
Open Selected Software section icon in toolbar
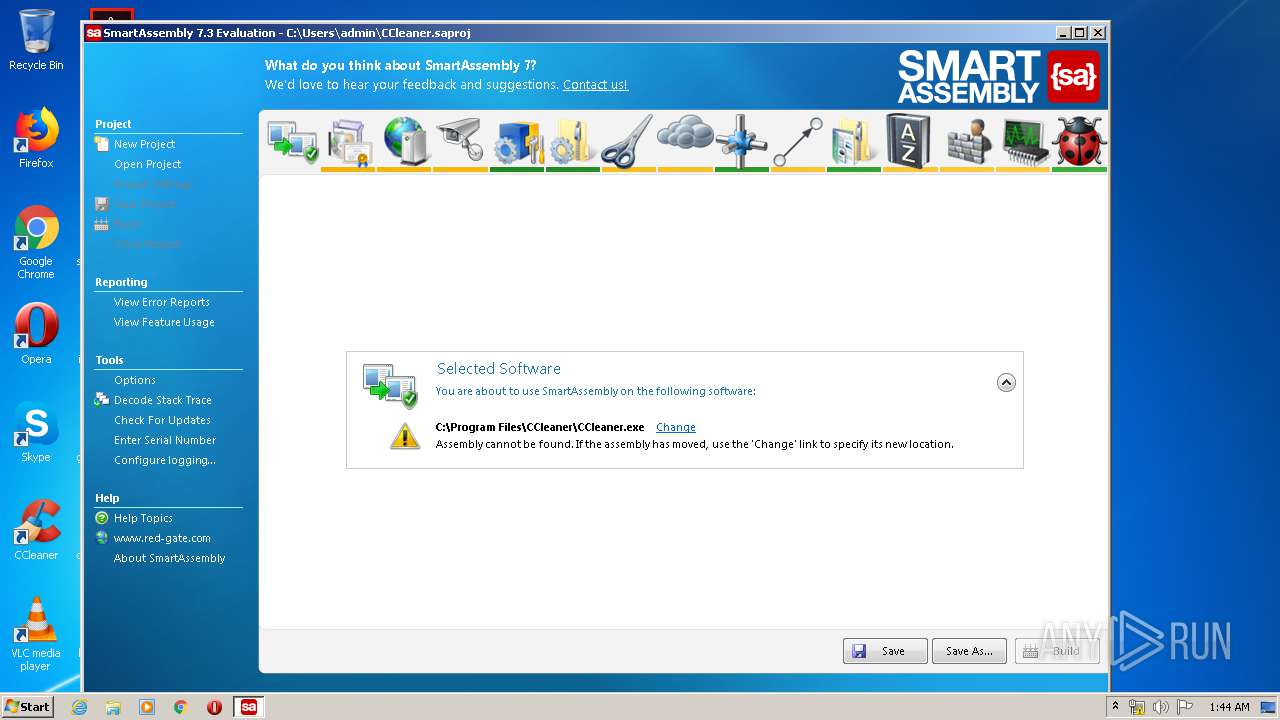click(x=292, y=141)
